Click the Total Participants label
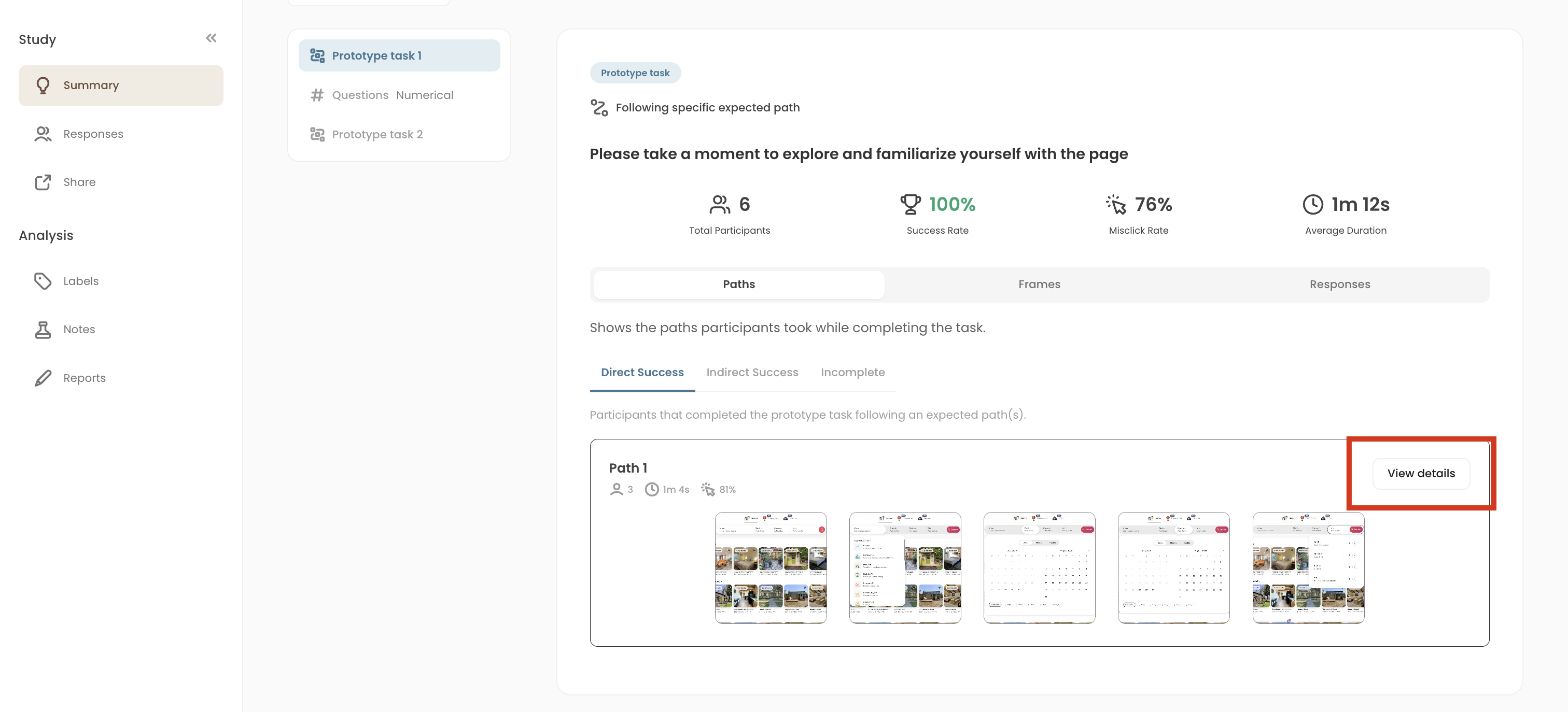The image size is (1568, 712). tap(729, 231)
